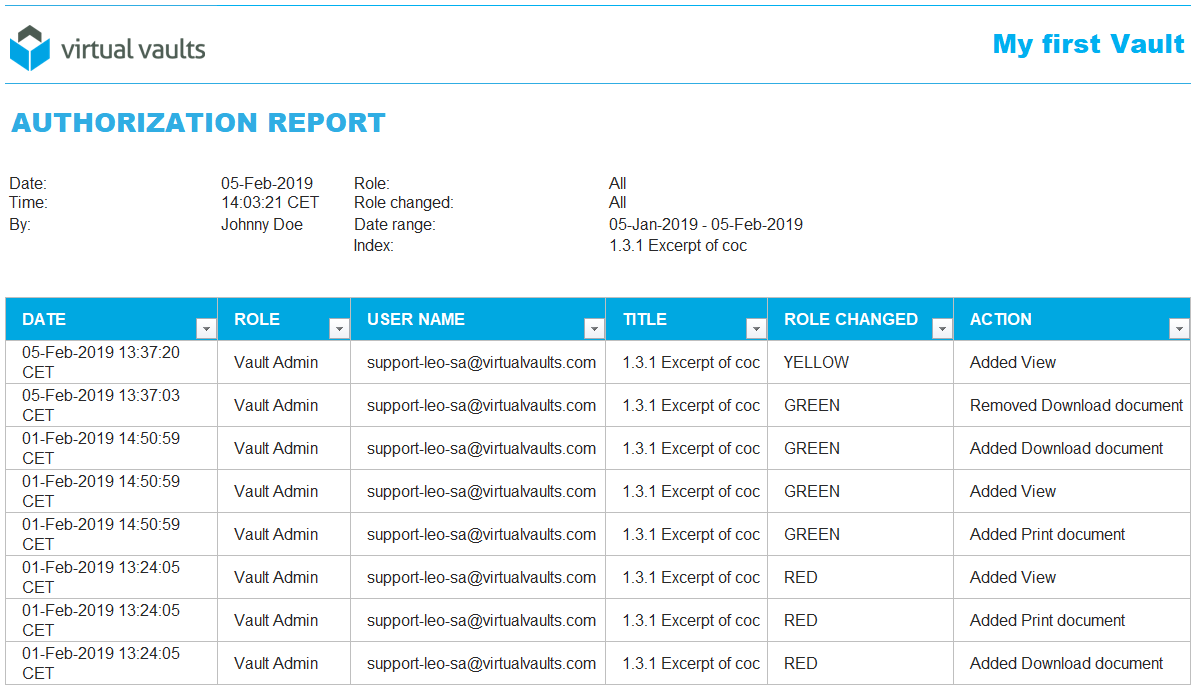The width and height of the screenshot is (1197, 688).
Task: Click the Role changed: label
Action: (x=404, y=202)
